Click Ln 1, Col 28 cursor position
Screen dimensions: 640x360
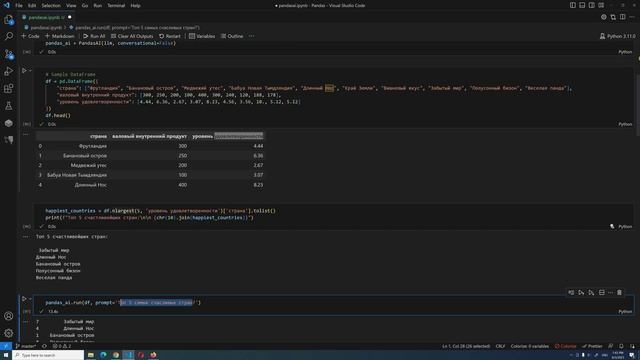pos(466,346)
